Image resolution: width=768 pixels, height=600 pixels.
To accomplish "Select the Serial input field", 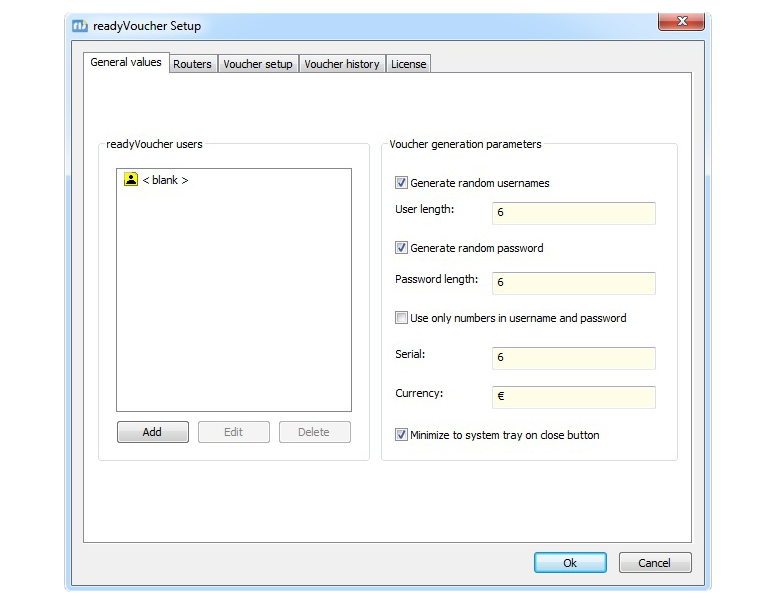I will (x=573, y=358).
